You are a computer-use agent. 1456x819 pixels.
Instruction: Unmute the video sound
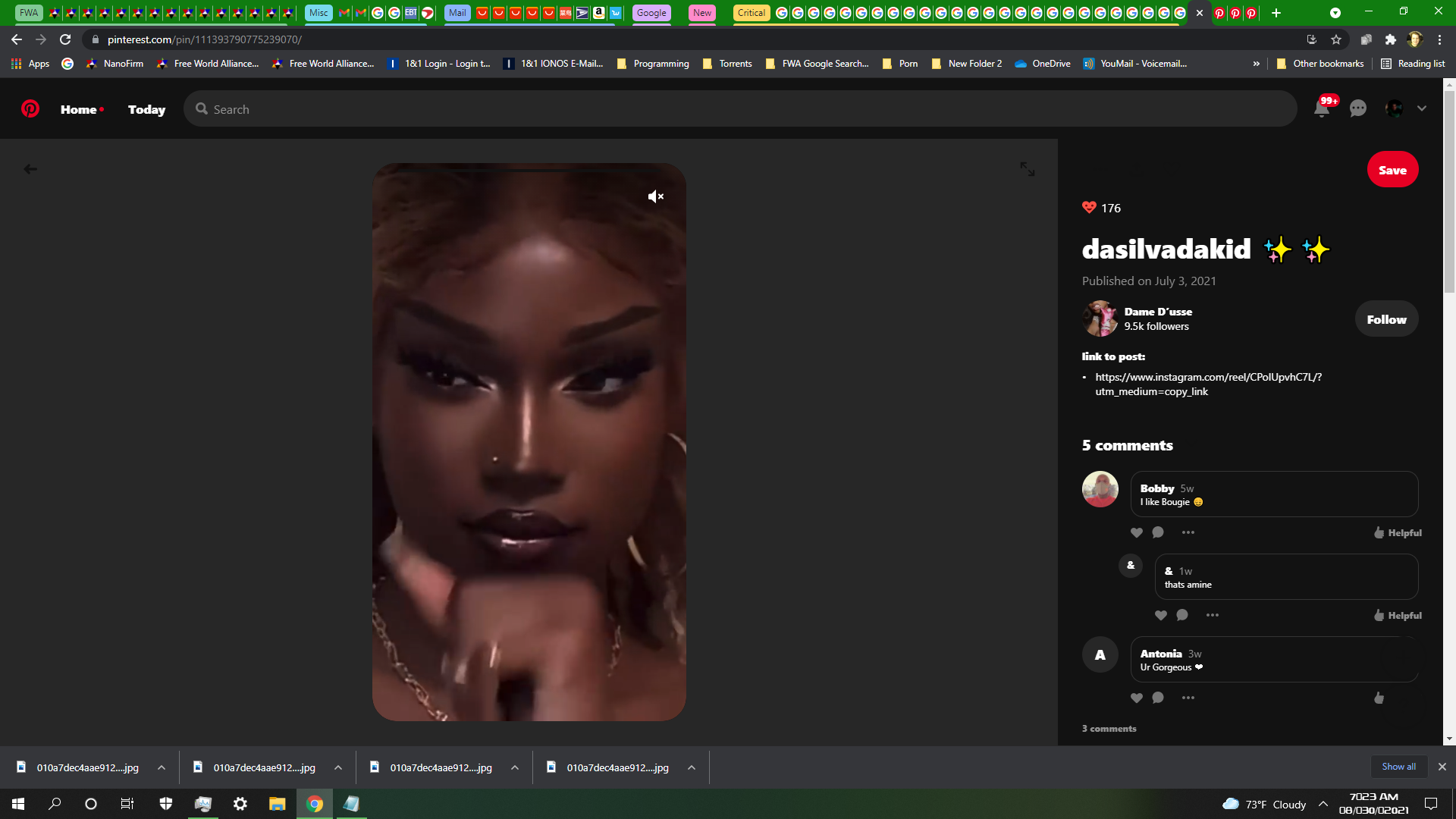(x=655, y=196)
